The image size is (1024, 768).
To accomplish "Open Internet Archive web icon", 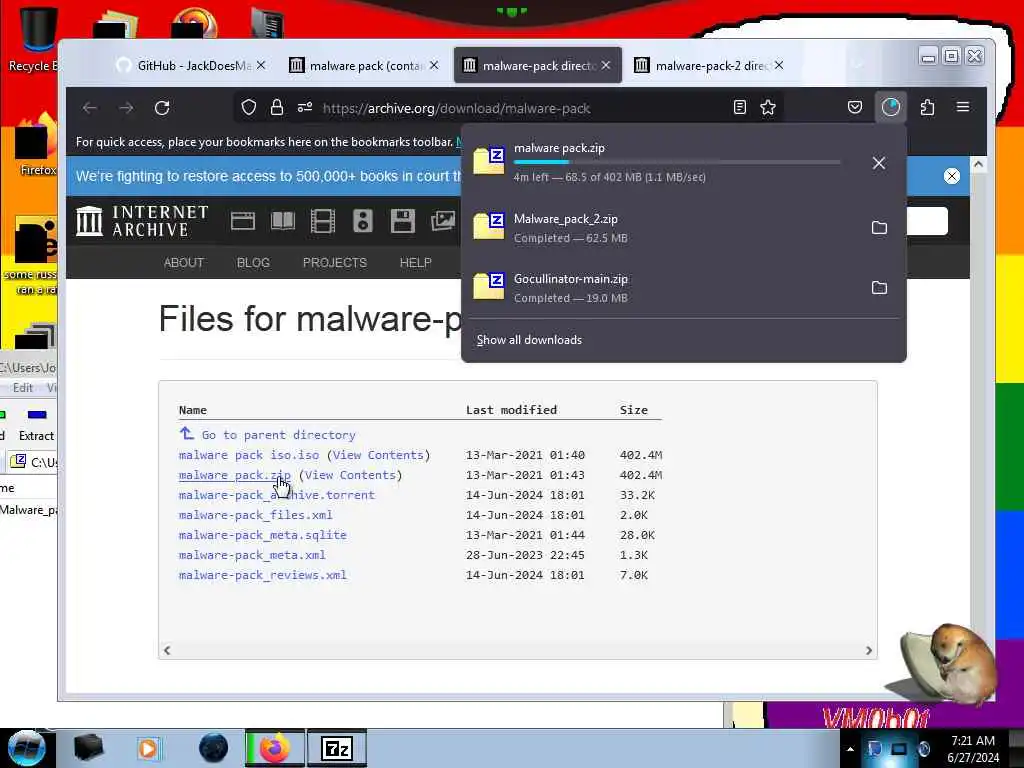I will (x=242, y=221).
